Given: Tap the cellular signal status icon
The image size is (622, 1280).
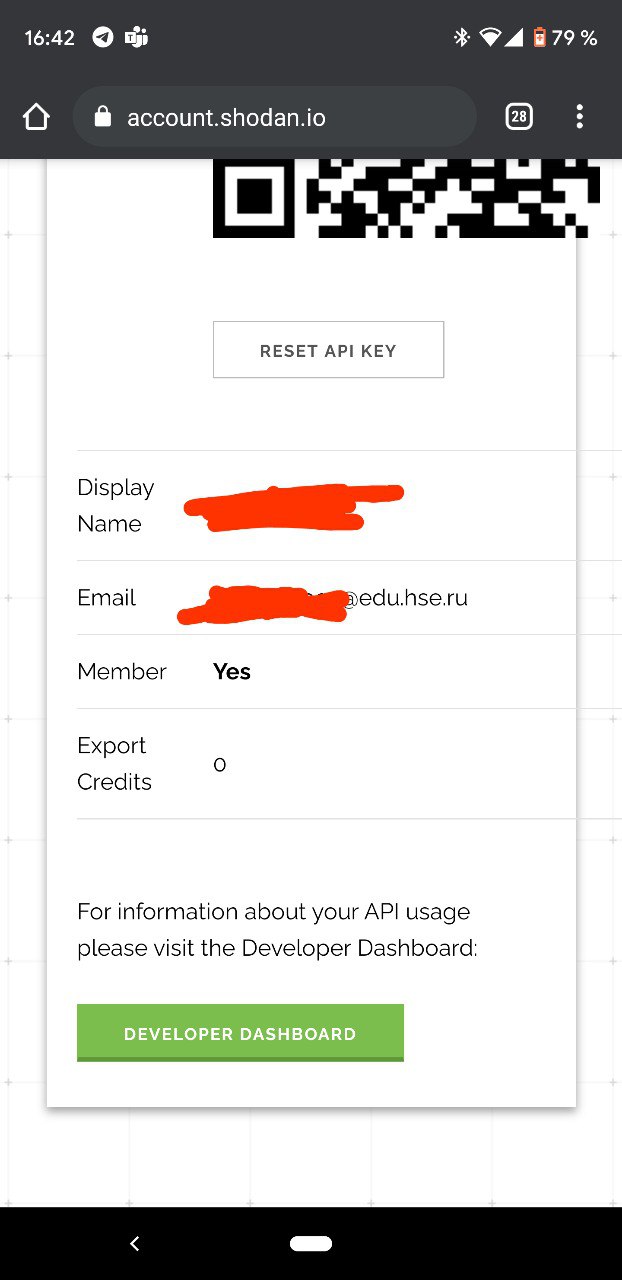Looking at the screenshot, I should 514,38.
